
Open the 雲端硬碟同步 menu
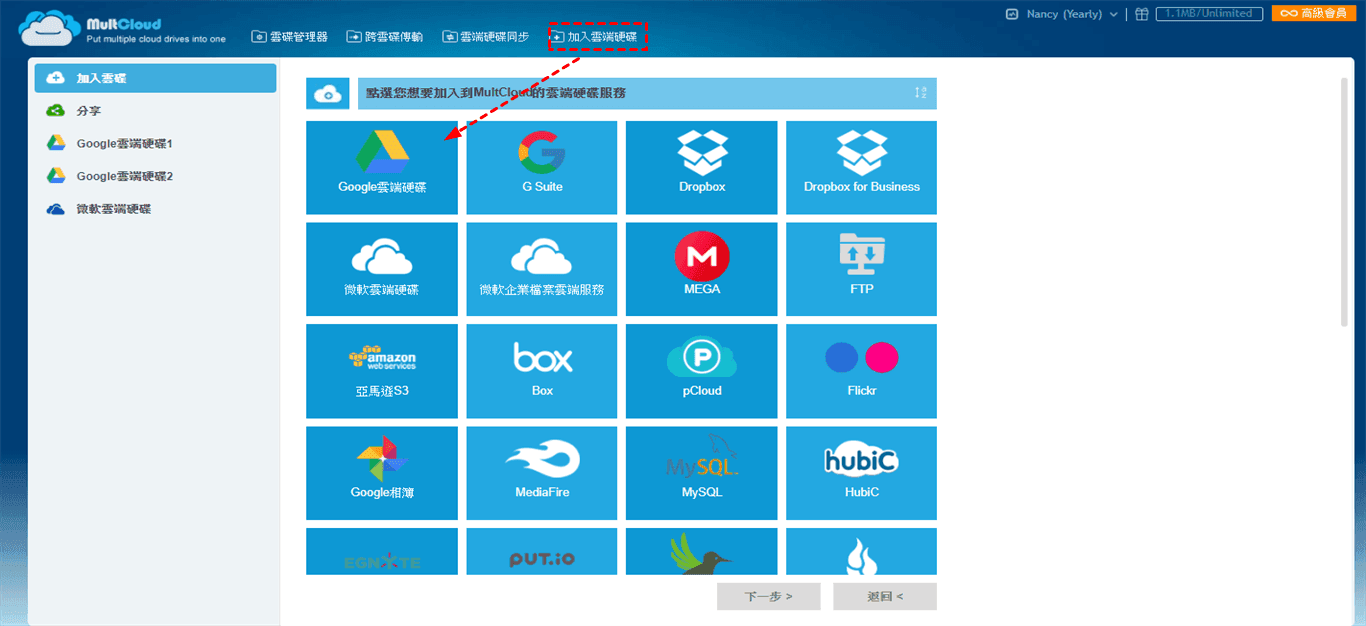486,37
